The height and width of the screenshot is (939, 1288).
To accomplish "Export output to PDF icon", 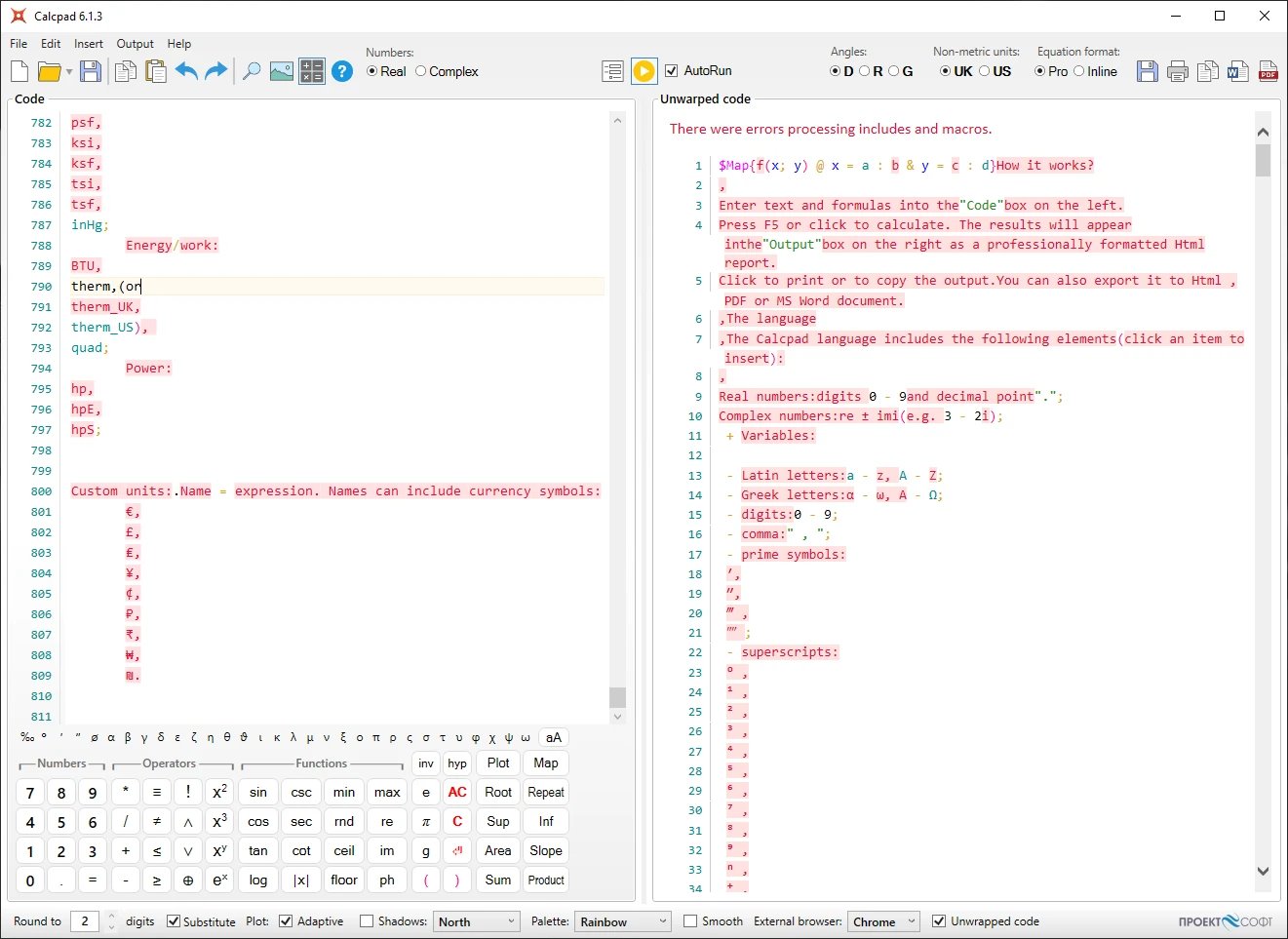I will click(1268, 71).
